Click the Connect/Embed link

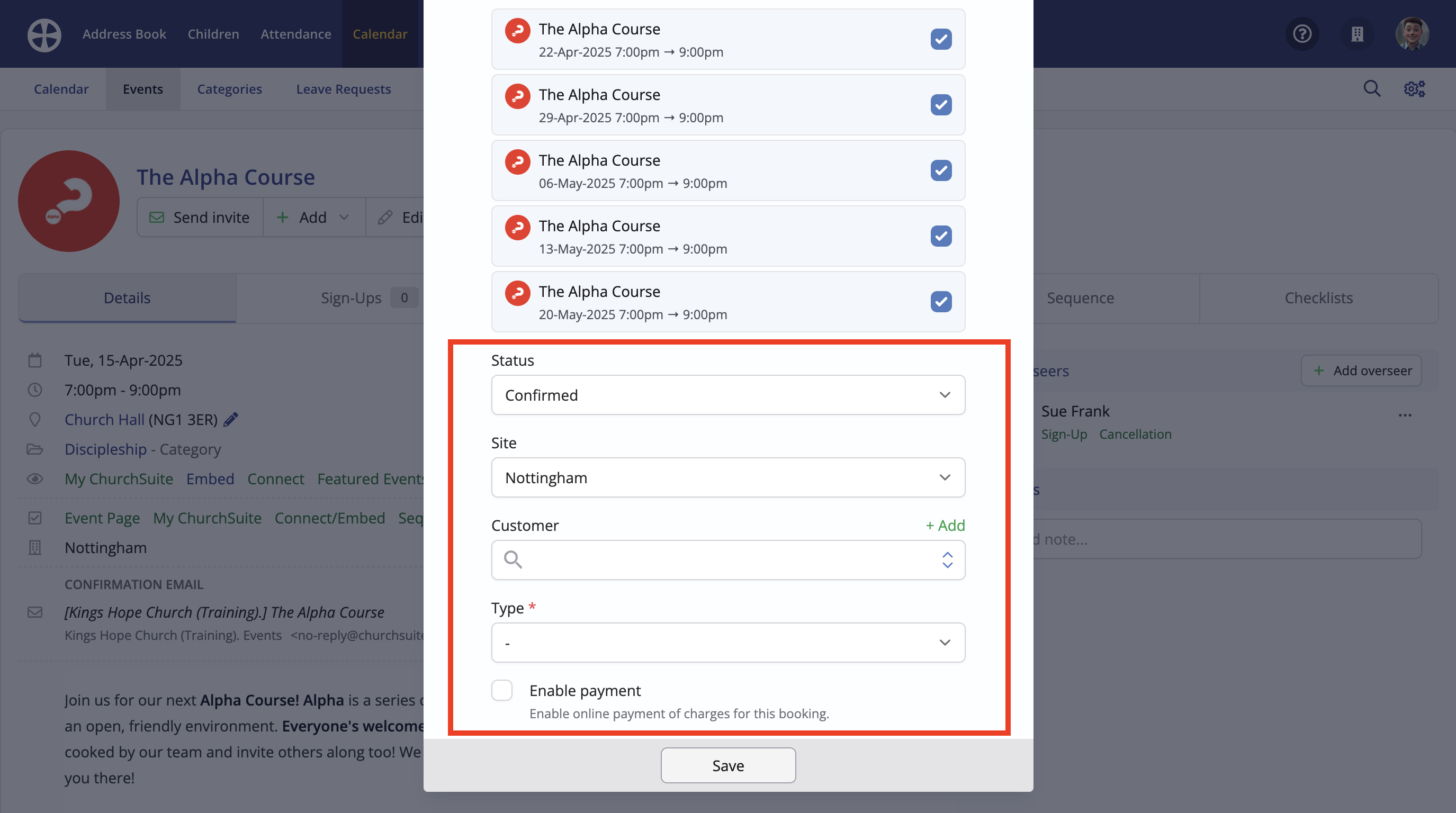tap(329, 518)
